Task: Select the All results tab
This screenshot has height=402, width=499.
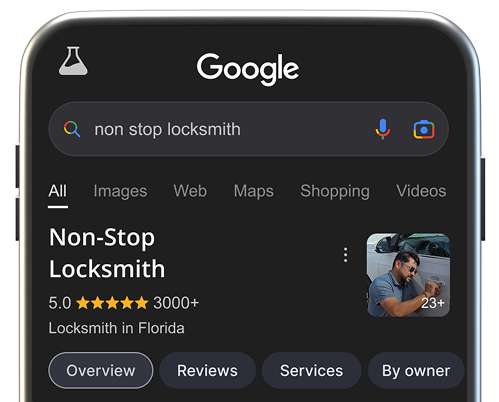Action: (58, 192)
